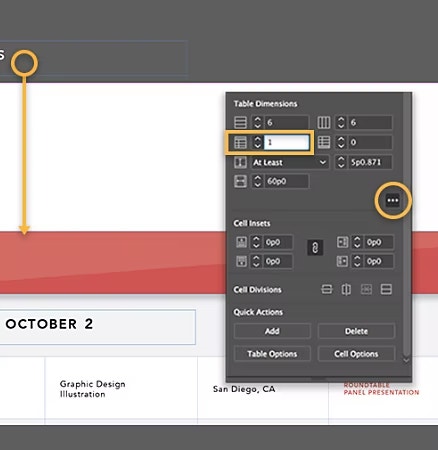This screenshot has height=450, width=438.
Task: Click the footer rows field showing 0
Action: coord(370,142)
